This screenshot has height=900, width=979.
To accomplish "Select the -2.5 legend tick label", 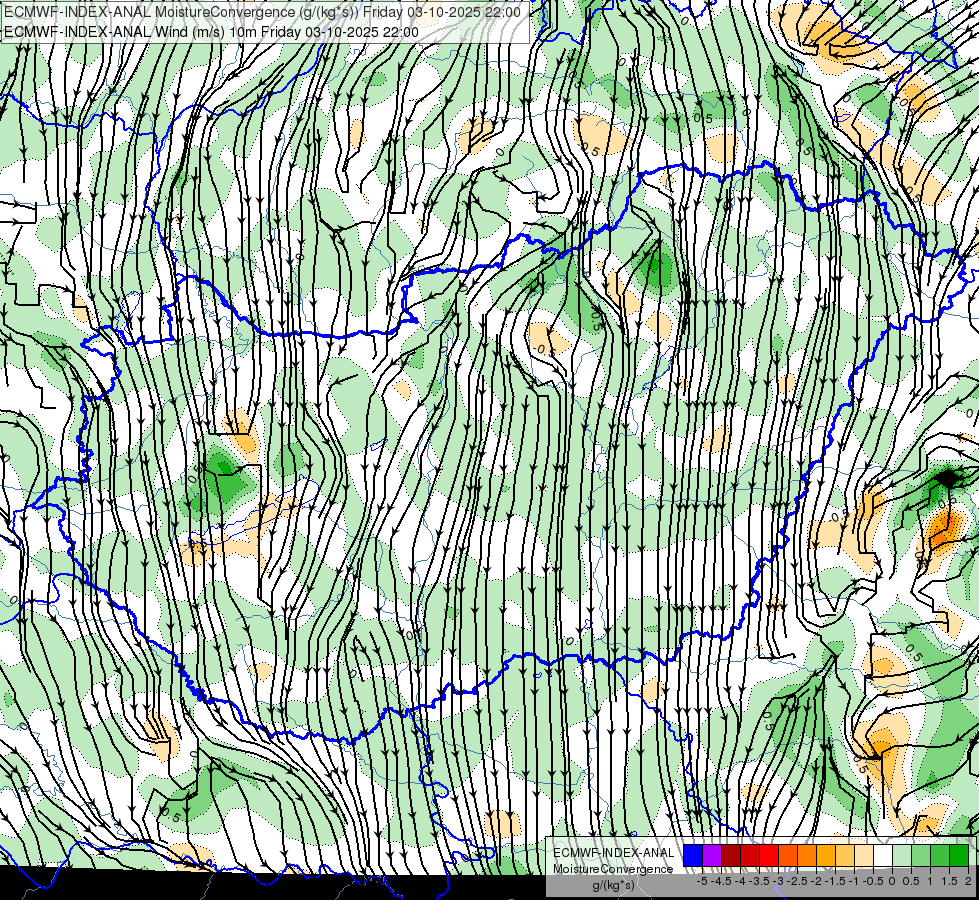I will 797,881.
